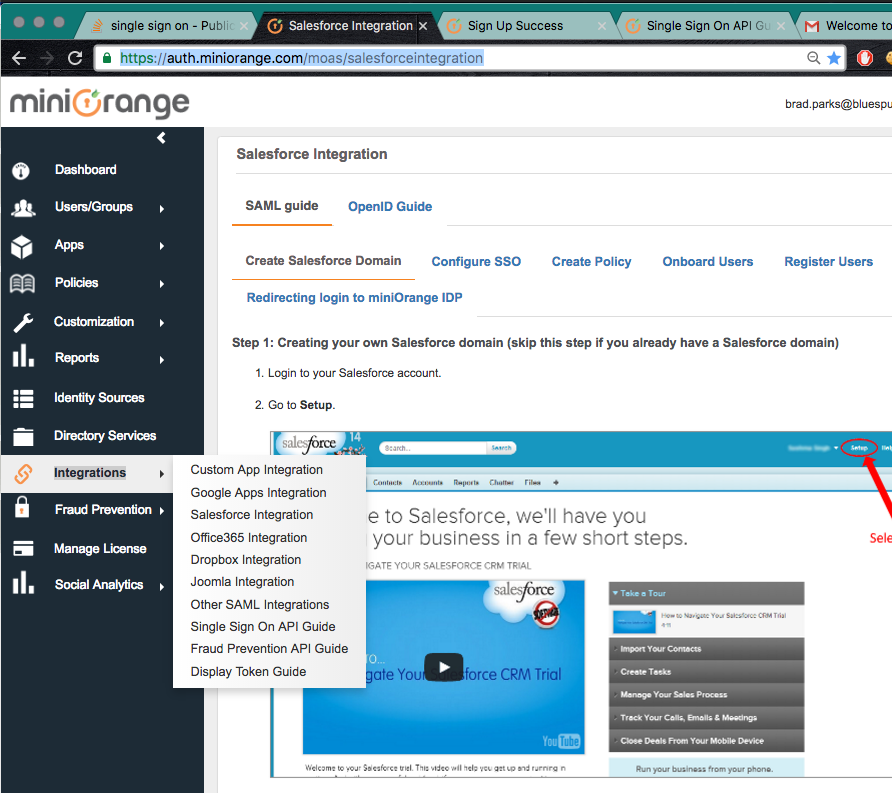
Task: Switch to the OpenID Guide tab
Action: (390, 206)
